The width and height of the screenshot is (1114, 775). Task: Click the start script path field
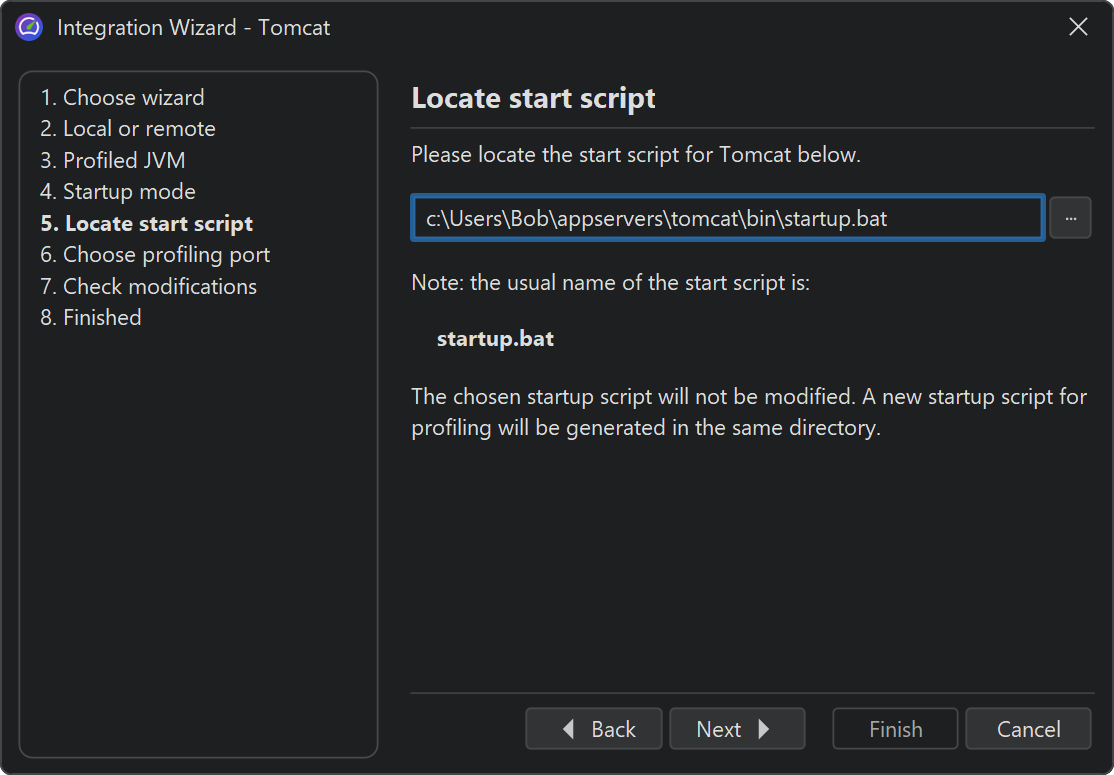(x=728, y=218)
